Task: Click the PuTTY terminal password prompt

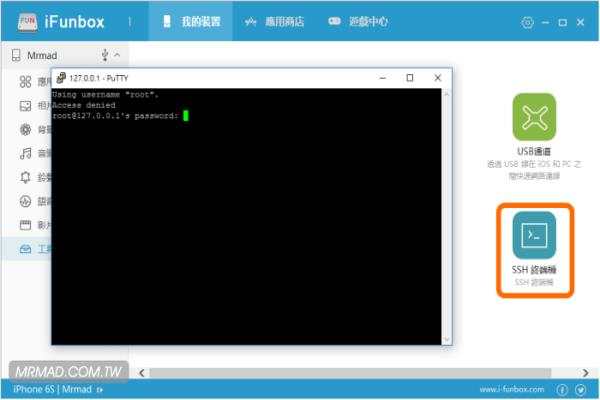Action: click(x=115, y=116)
